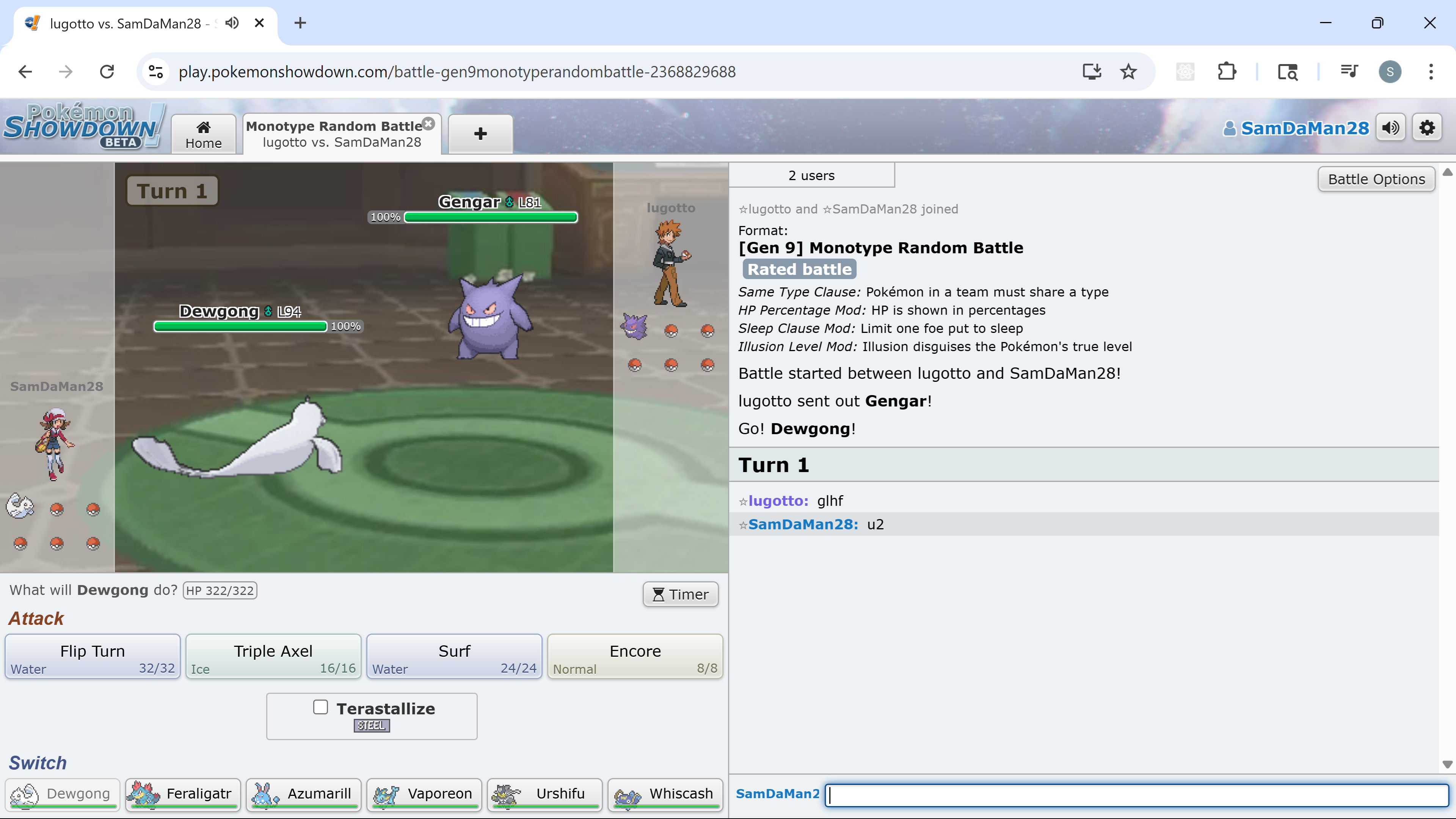Focus the chat message input box
This screenshot has height=819, width=1456.
tap(1137, 795)
